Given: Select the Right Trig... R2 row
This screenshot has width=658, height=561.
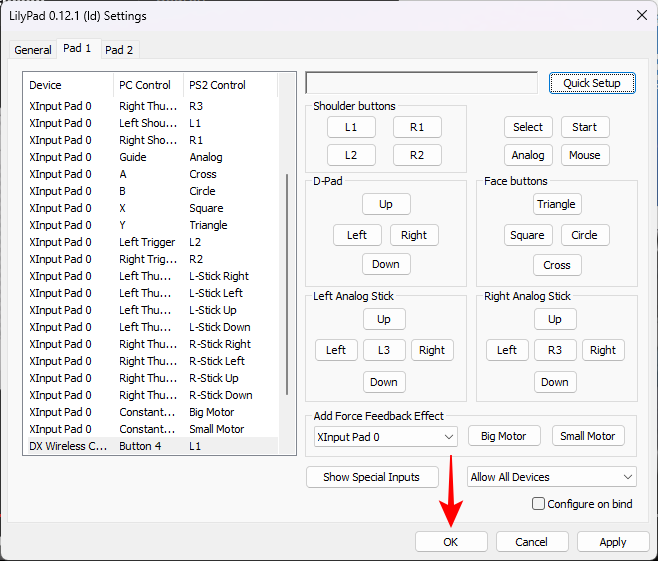Looking at the screenshot, I should point(153,259).
